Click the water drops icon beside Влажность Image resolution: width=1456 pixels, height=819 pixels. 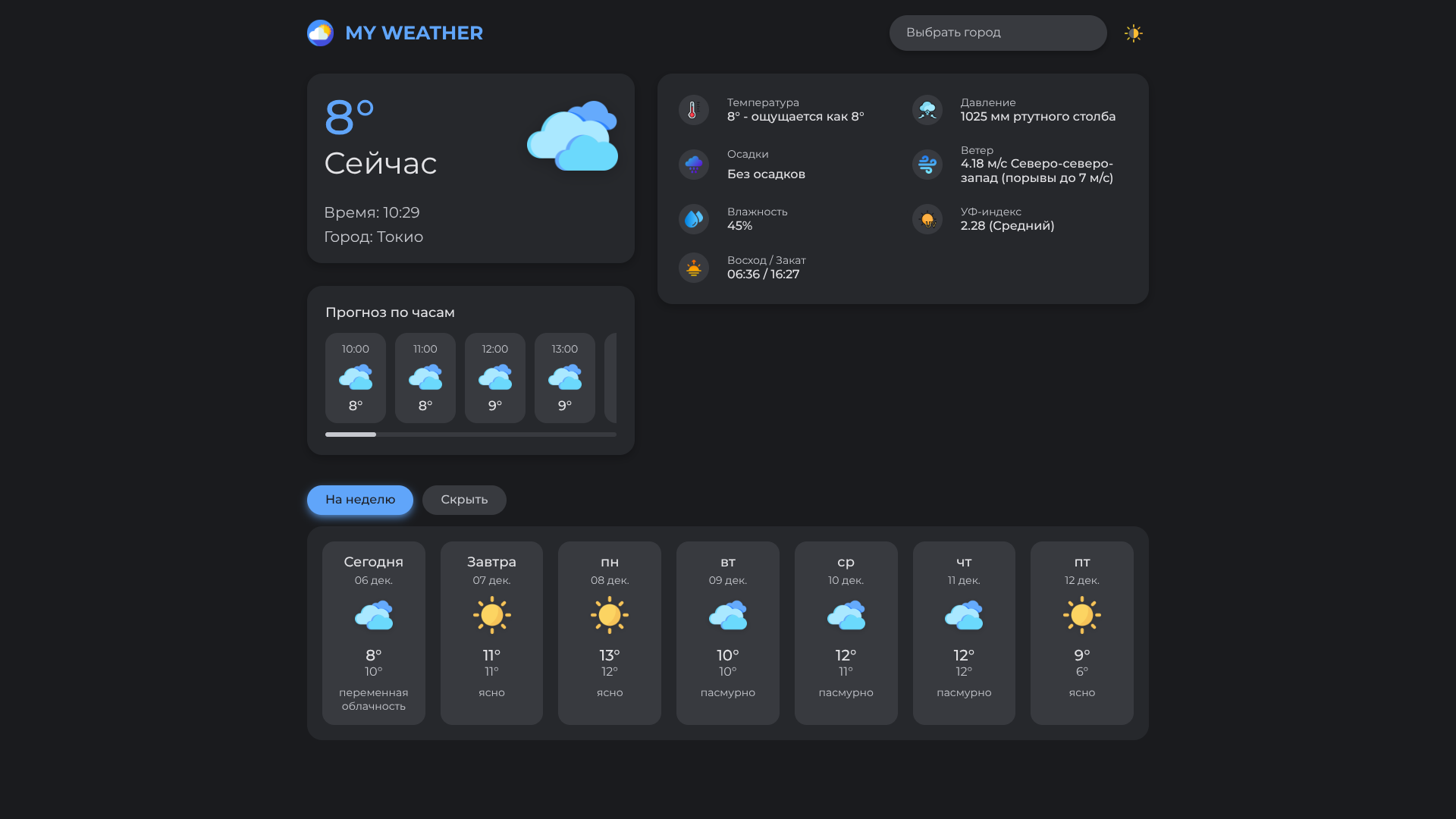click(x=693, y=219)
